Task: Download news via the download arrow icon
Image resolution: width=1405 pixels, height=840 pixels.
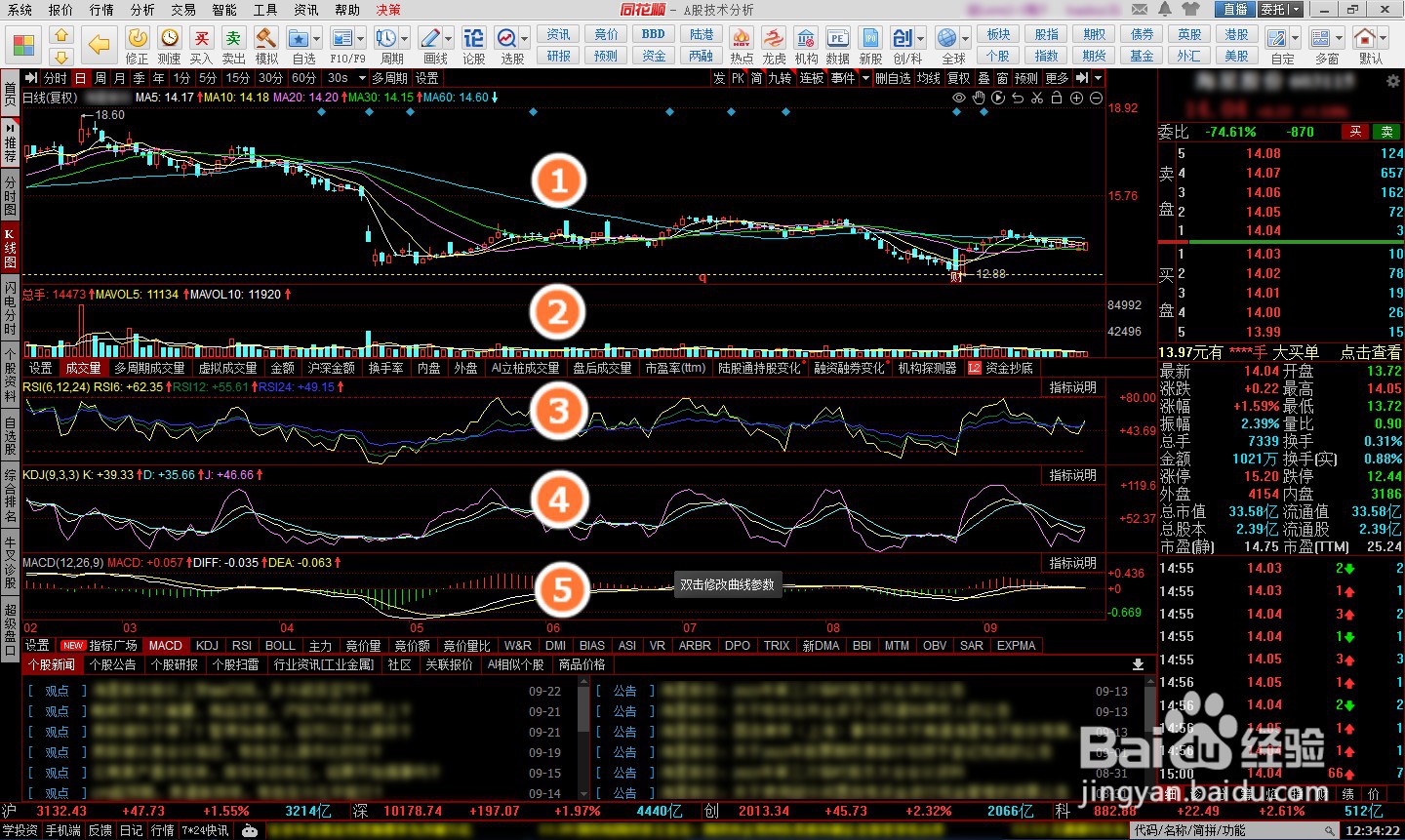Action: (1138, 664)
